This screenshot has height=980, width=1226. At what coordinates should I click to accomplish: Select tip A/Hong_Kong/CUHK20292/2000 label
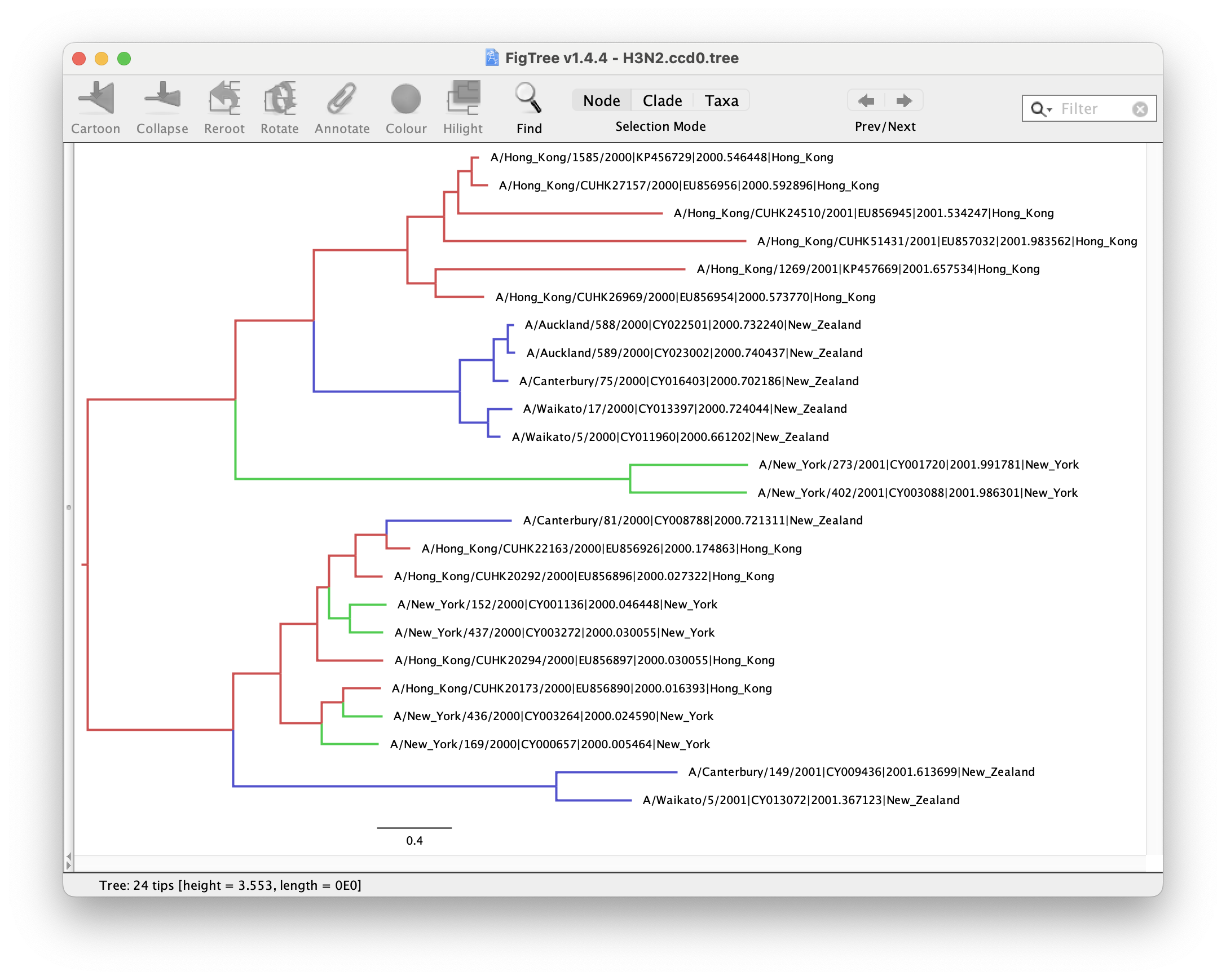click(x=584, y=576)
